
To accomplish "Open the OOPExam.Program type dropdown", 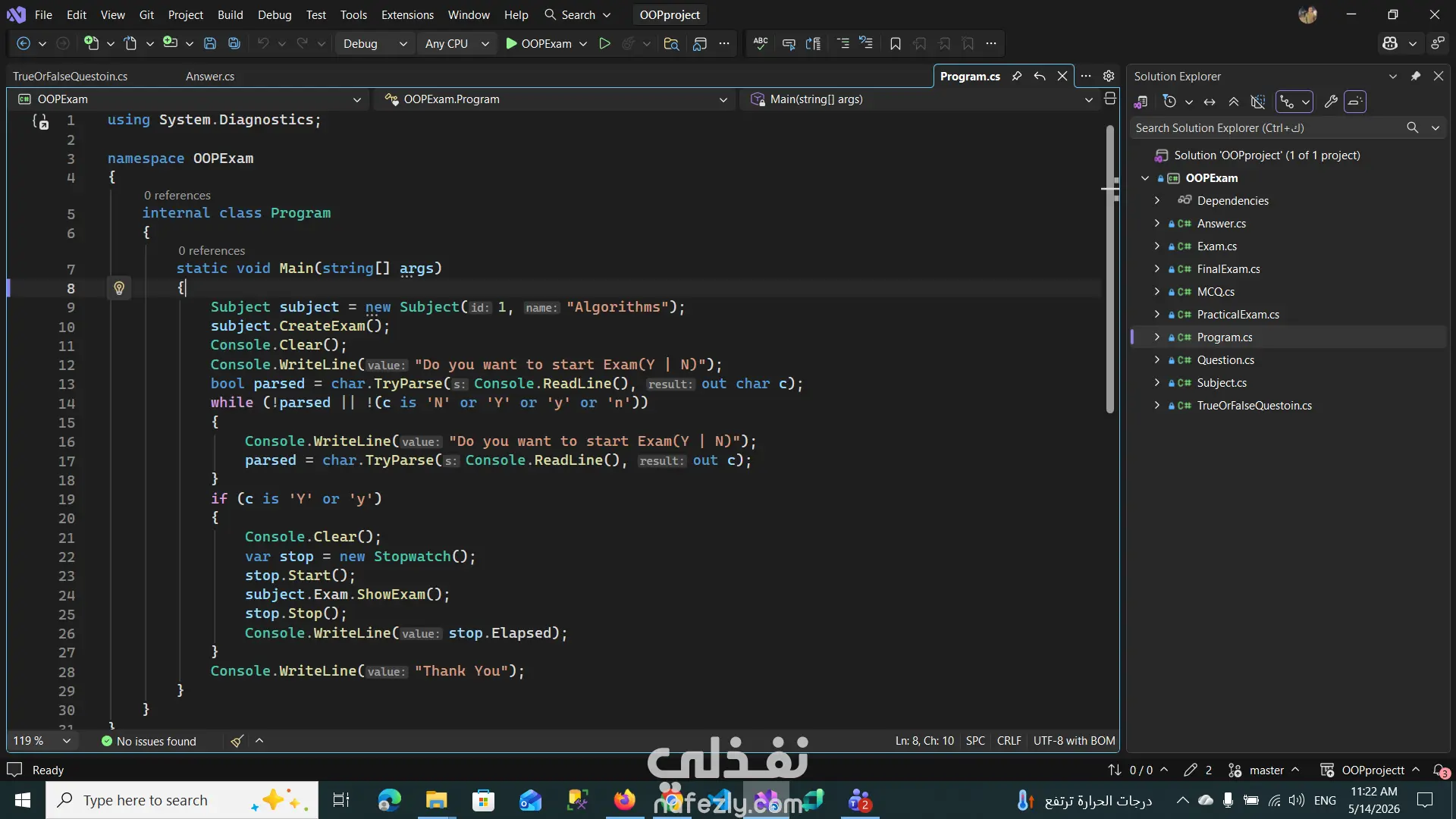I will [x=556, y=99].
